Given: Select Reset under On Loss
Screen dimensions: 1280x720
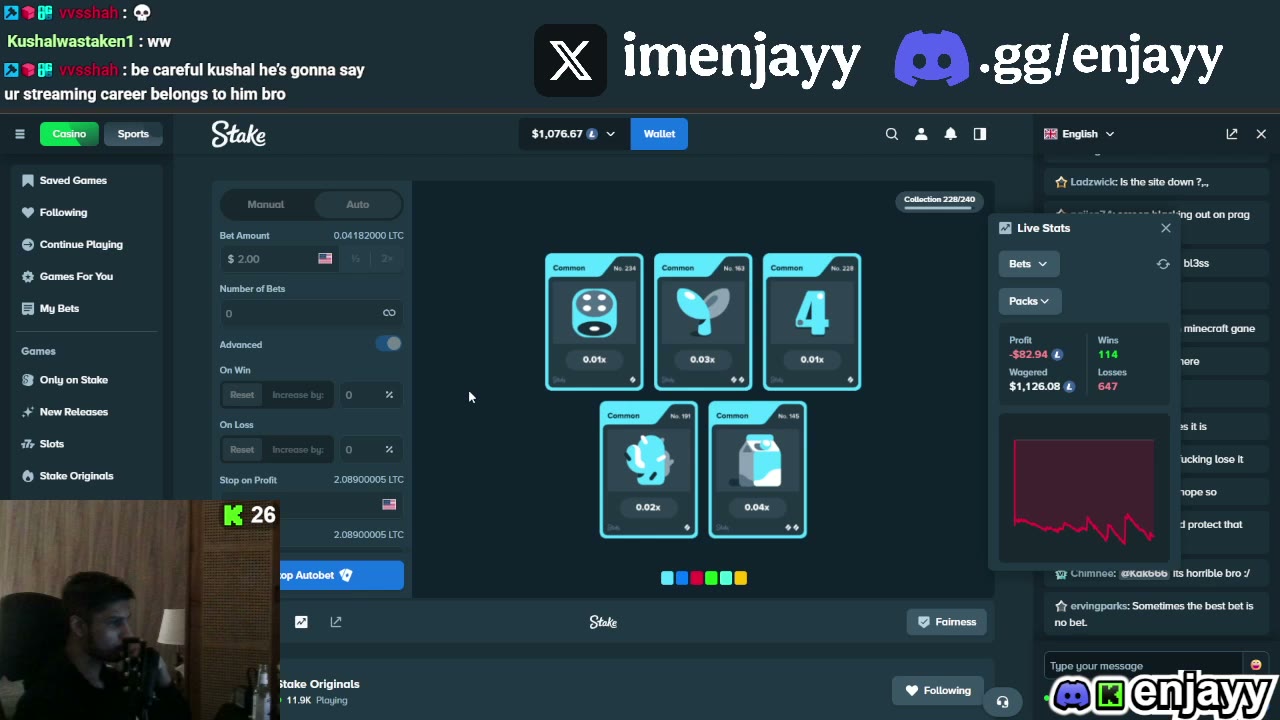Looking at the screenshot, I should [242, 450].
